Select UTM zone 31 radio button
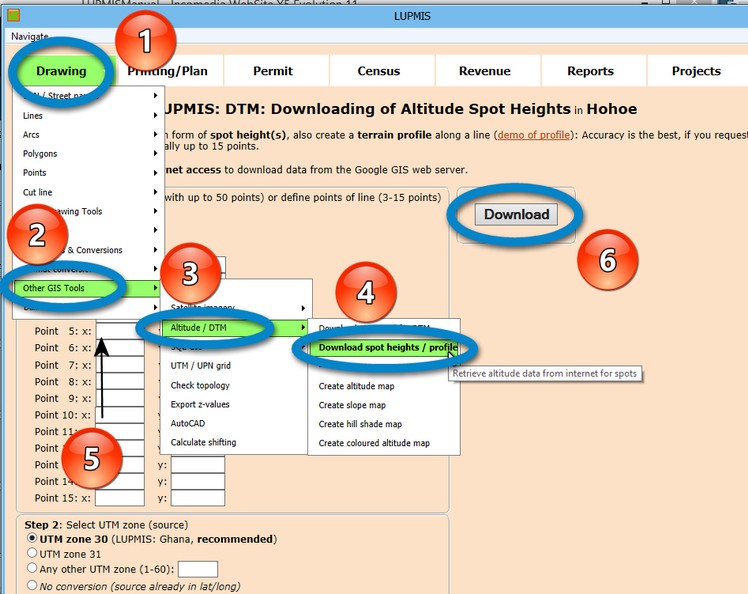 pos(32,553)
